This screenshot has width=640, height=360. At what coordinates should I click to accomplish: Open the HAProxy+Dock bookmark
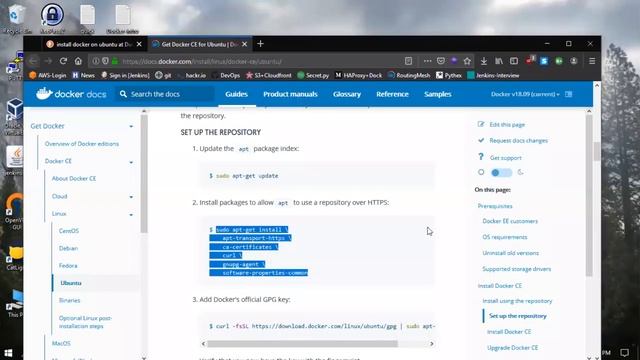coord(358,75)
